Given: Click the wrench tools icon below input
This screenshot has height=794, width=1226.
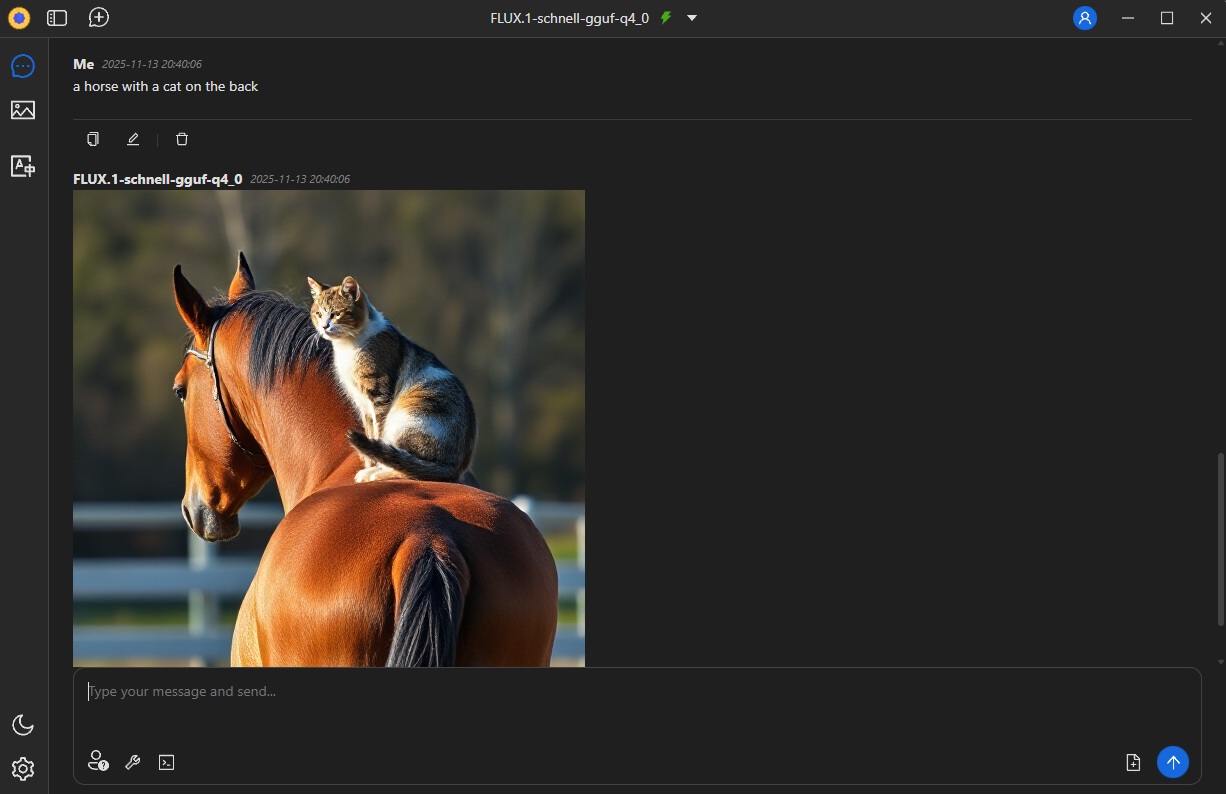Looking at the screenshot, I should click(x=132, y=762).
